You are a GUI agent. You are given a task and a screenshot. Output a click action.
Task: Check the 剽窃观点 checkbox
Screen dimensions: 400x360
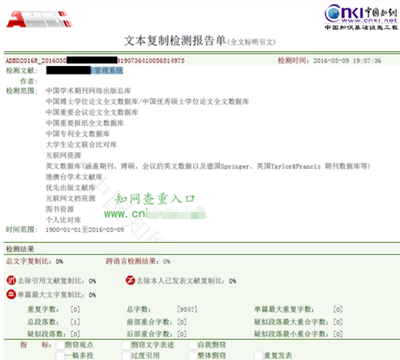pyautogui.click(x=60, y=345)
